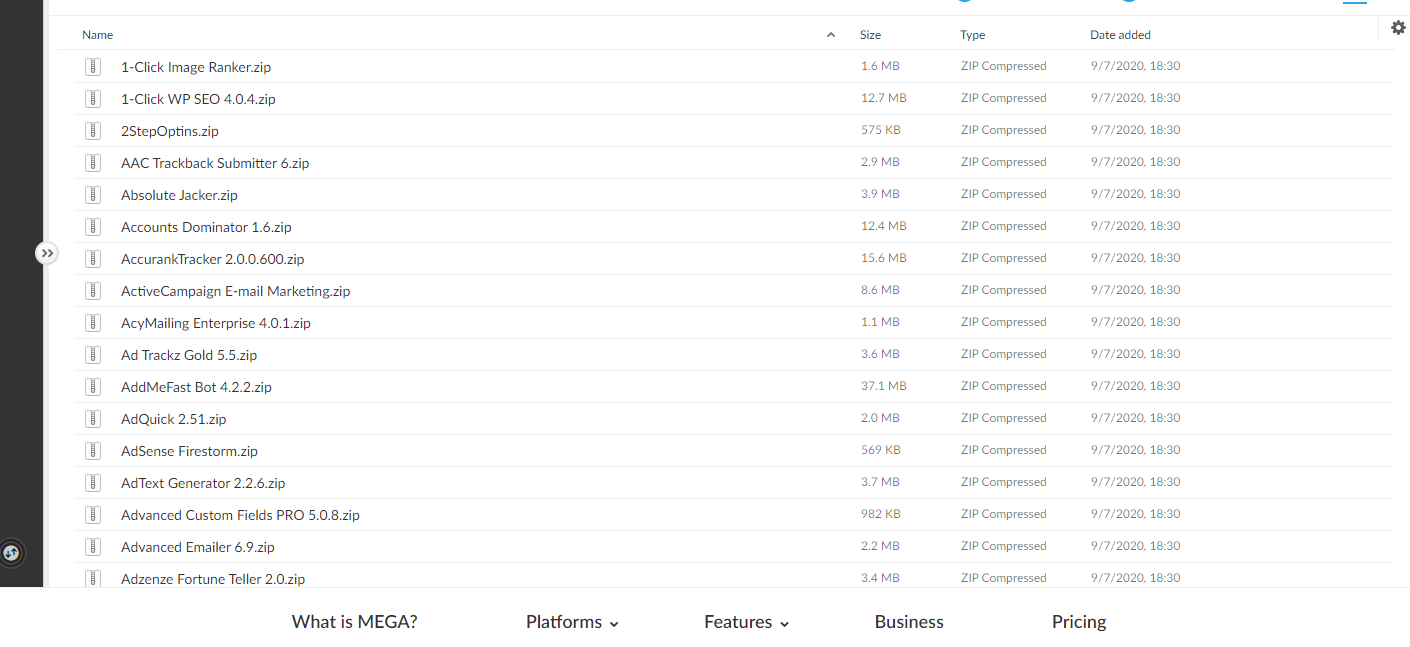1410x647 pixels.
Task: Select the AdText Generator 2.2.6.zip file name
Action: click(x=203, y=483)
